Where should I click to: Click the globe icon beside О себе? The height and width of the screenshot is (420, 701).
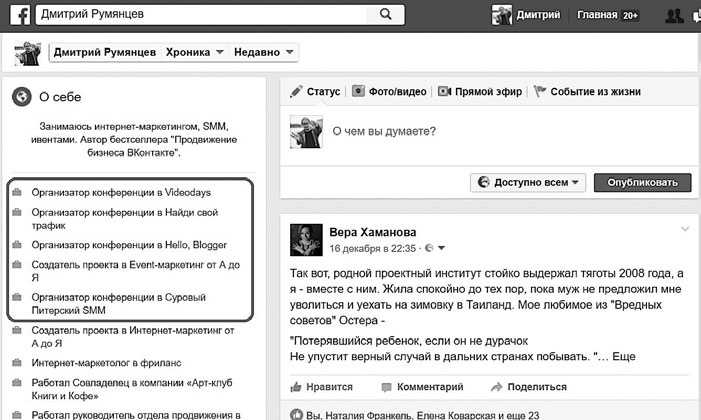(x=20, y=96)
